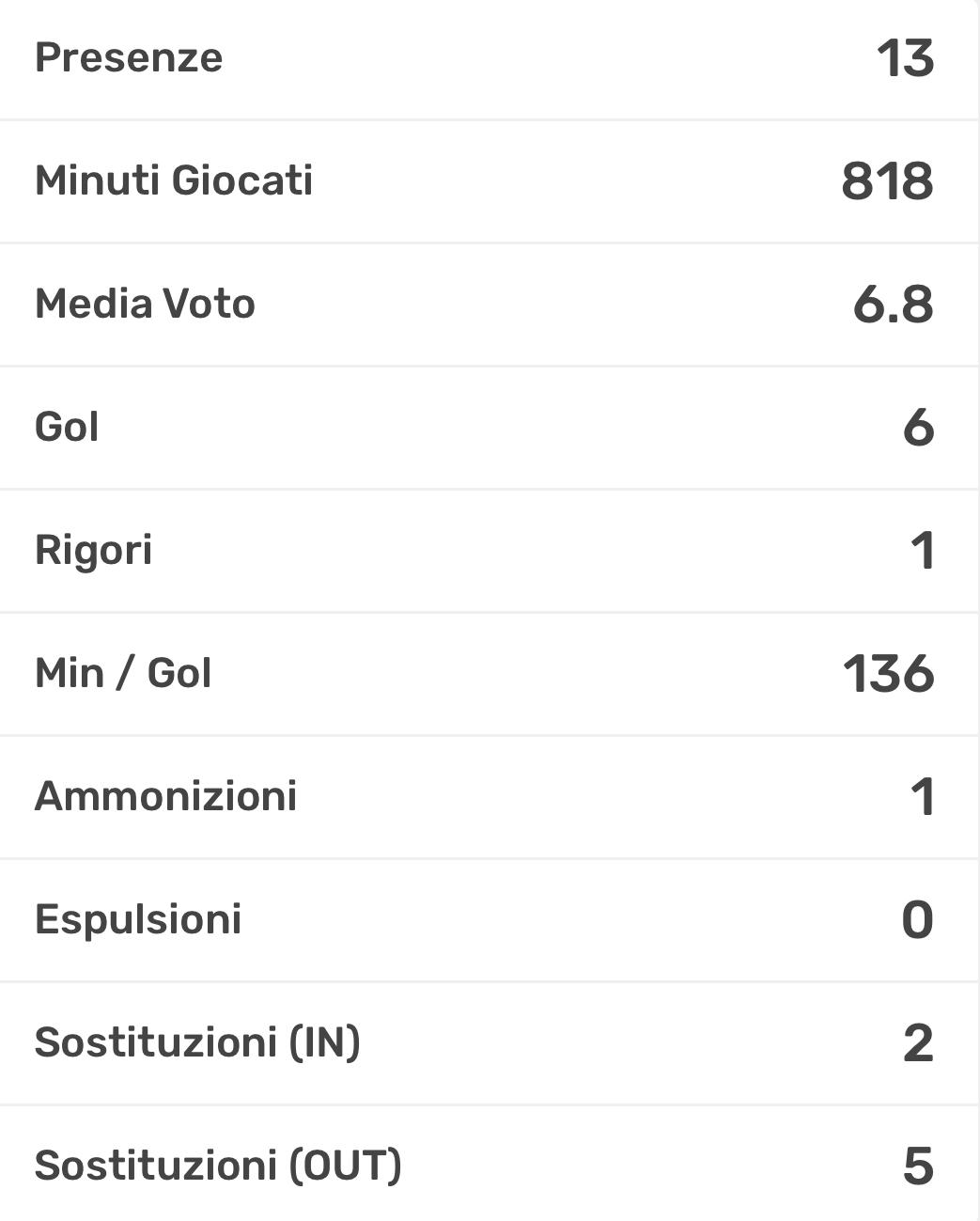The height and width of the screenshot is (1221, 980).
Task: Select the Ammonizioni row label
Action: pos(165,796)
